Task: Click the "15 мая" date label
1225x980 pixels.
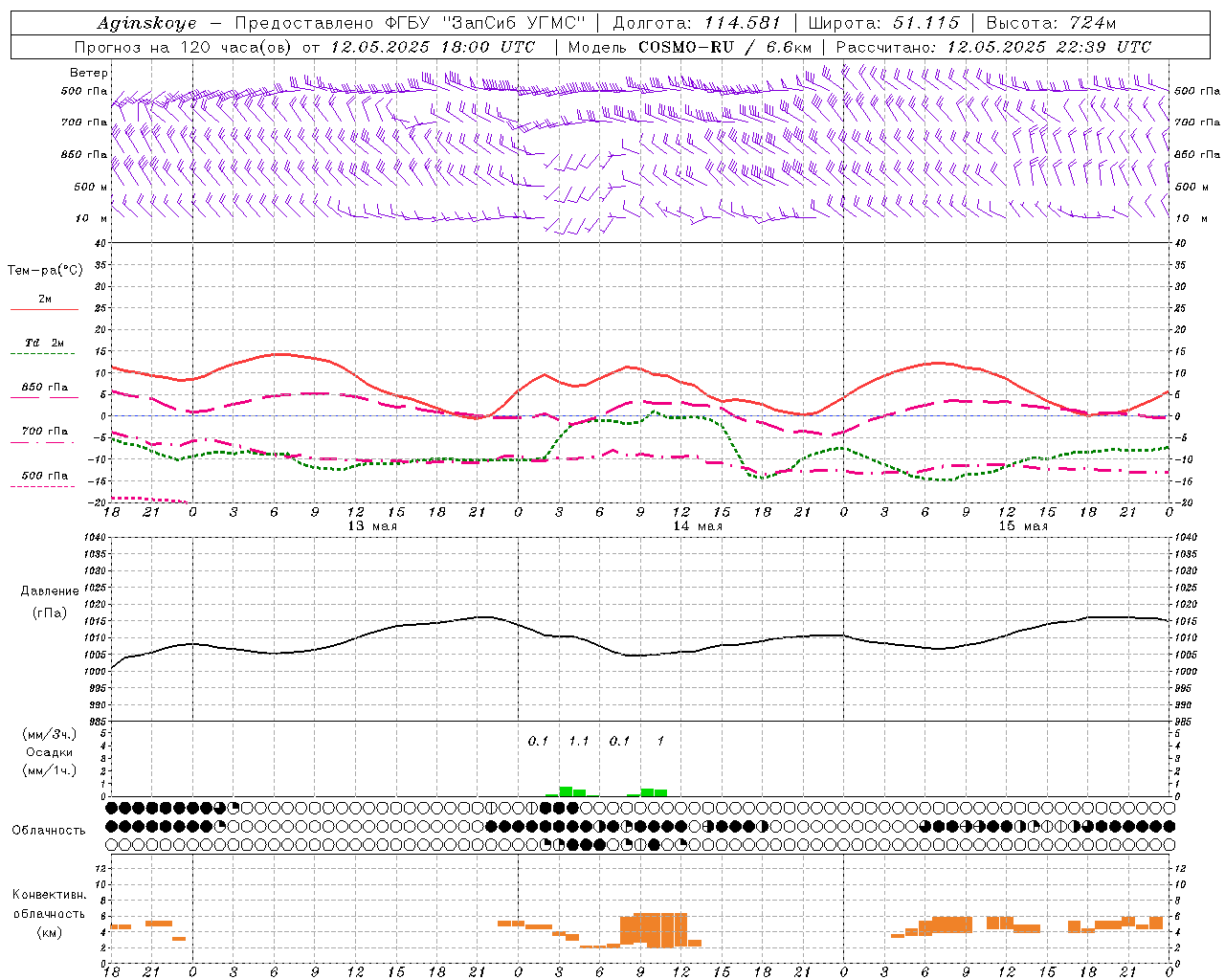Action: click(1023, 526)
